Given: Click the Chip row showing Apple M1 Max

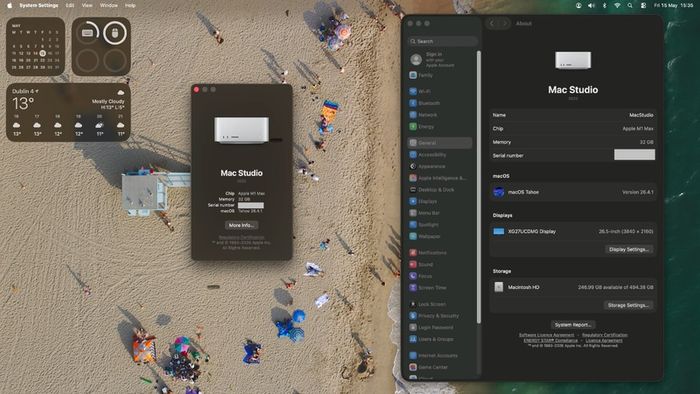Looking at the screenshot, I should pyautogui.click(x=573, y=129).
